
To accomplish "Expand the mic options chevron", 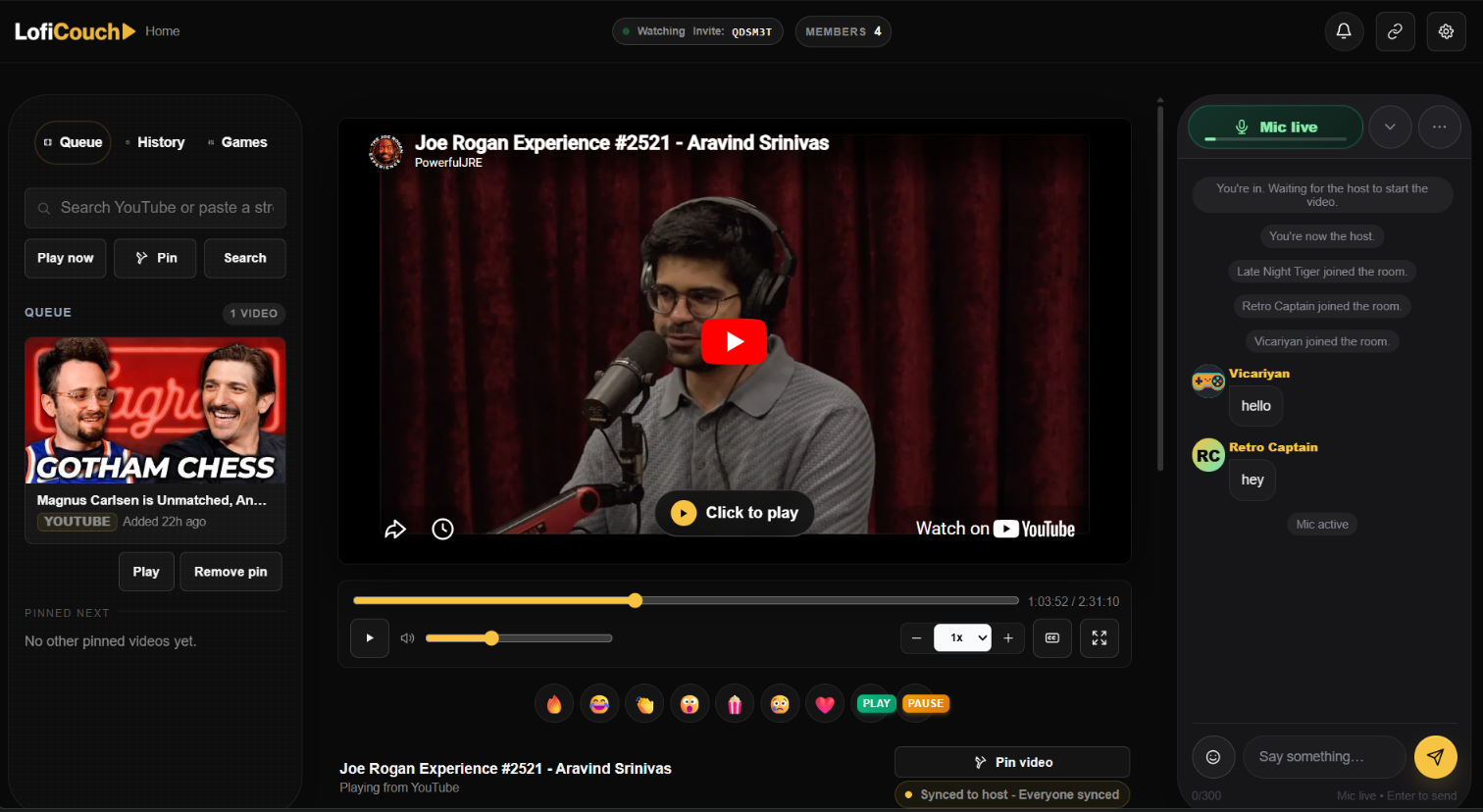I will [1390, 127].
